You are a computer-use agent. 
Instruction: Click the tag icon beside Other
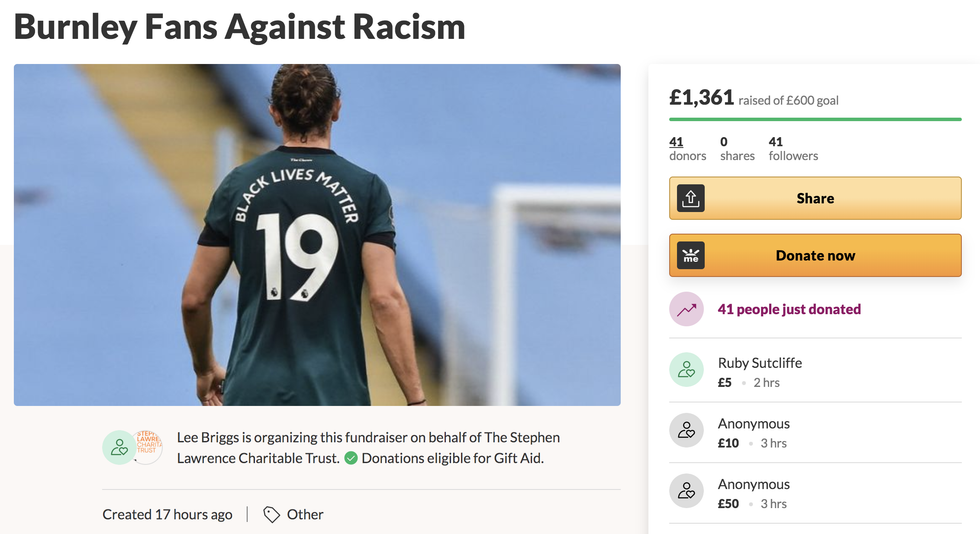click(271, 514)
